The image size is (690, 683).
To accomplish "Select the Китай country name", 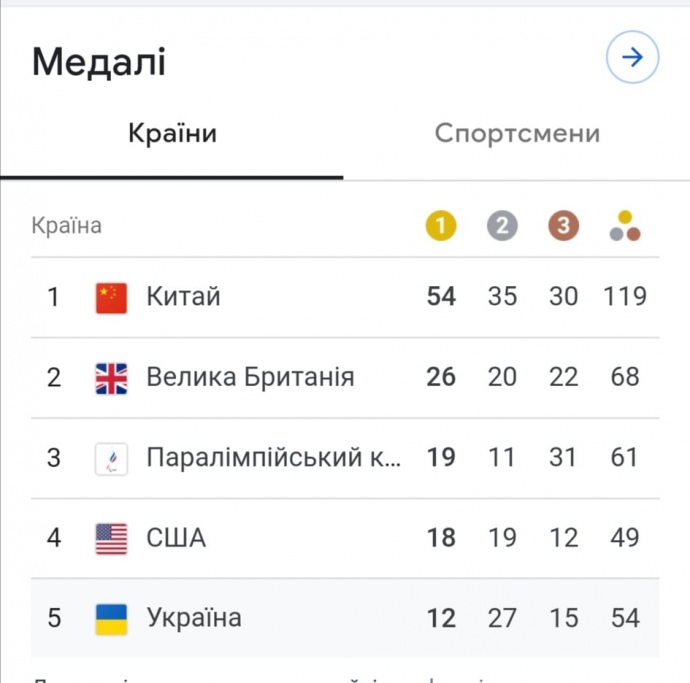I will pyautogui.click(x=183, y=297).
